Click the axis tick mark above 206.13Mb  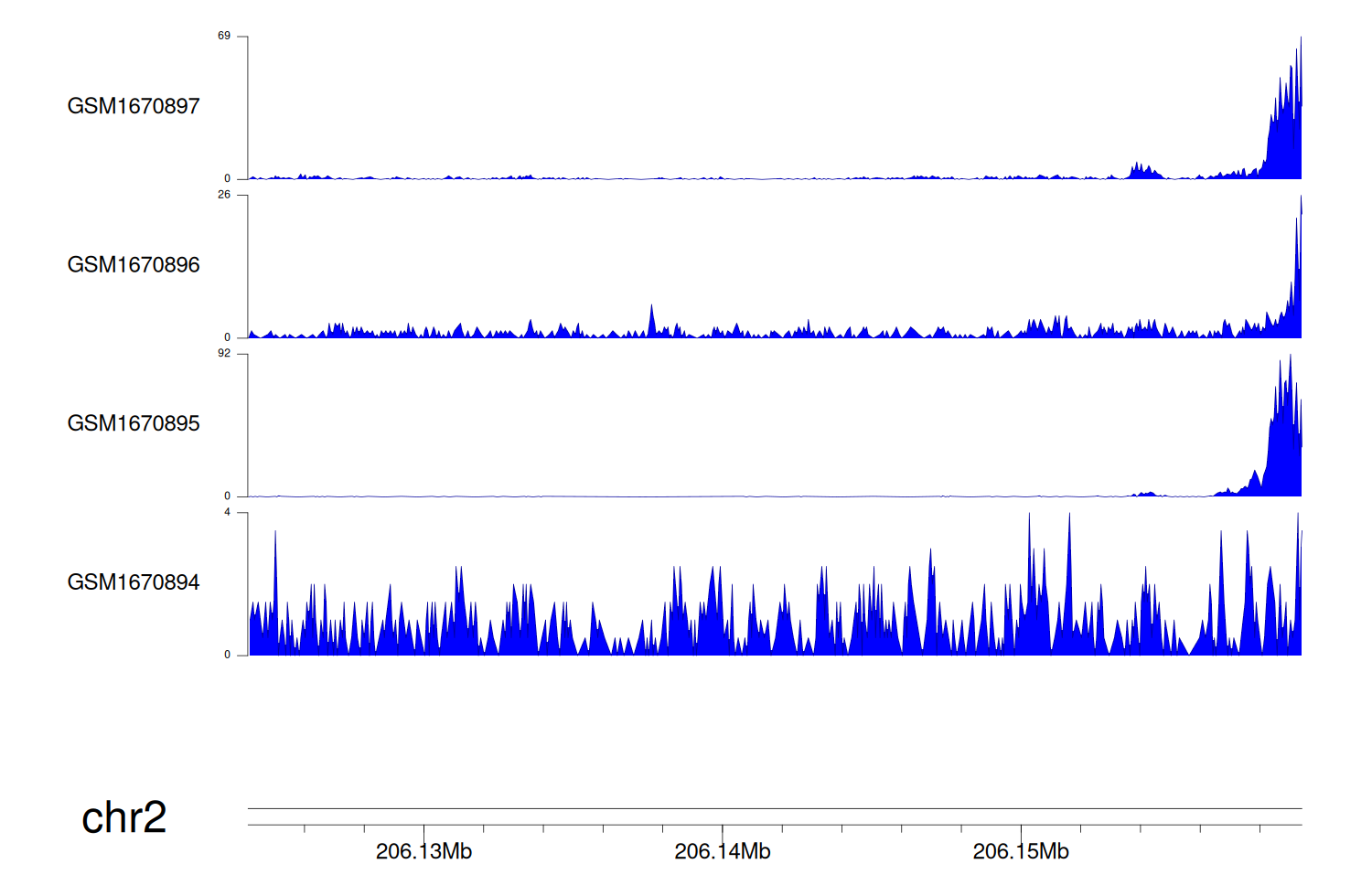(424, 829)
